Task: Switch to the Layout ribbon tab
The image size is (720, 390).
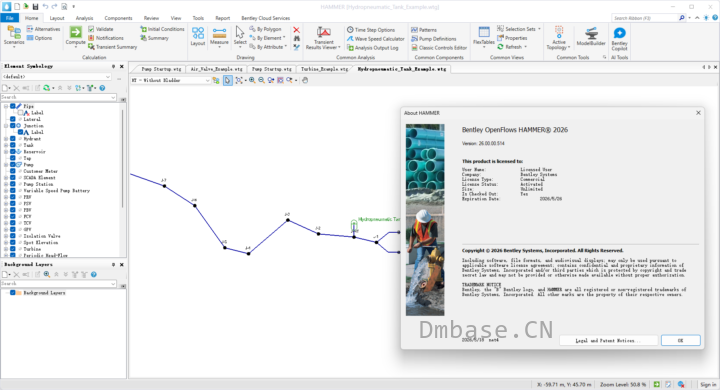Action: [57, 18]
